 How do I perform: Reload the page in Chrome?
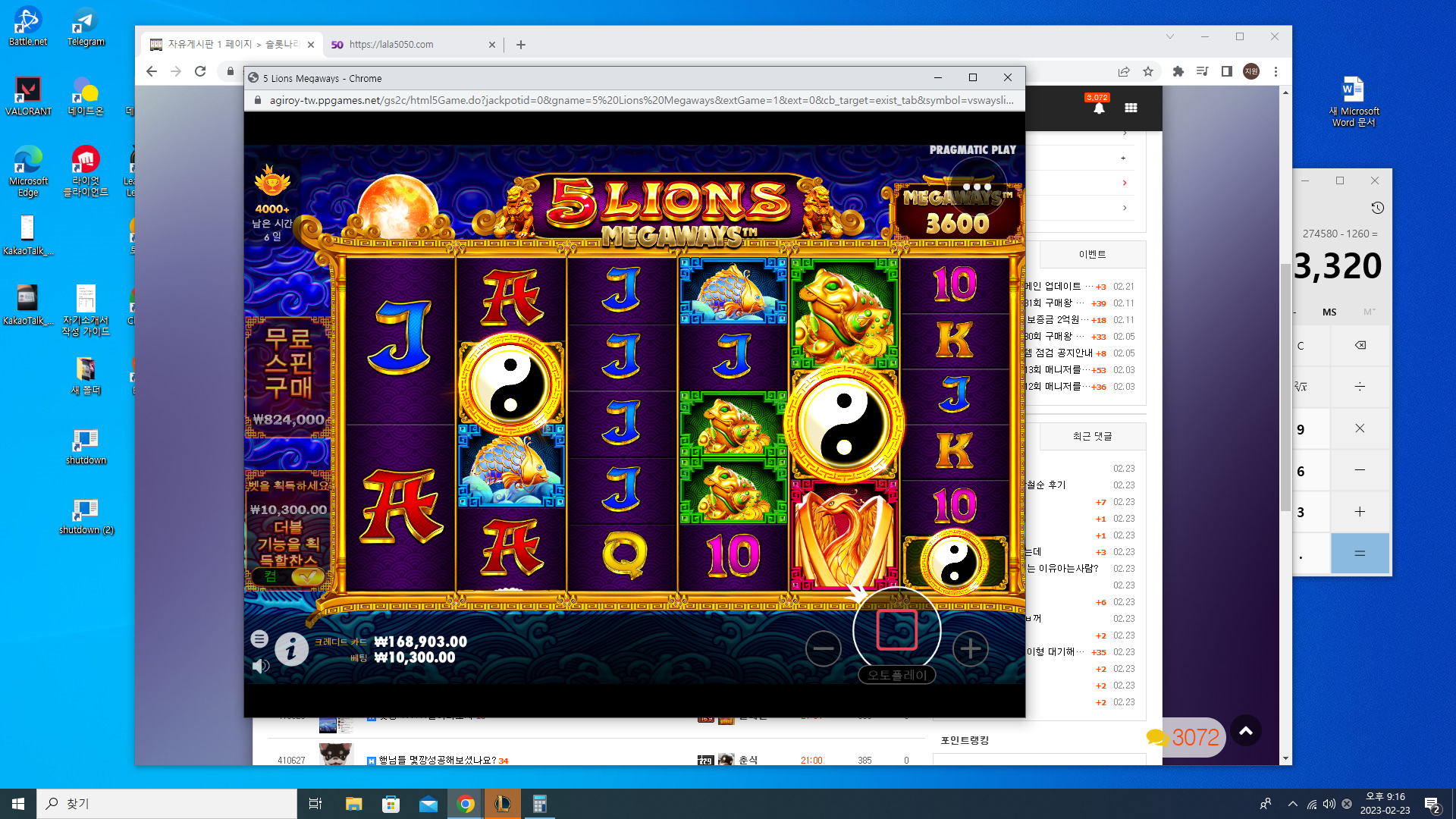(x=200, y=71)
